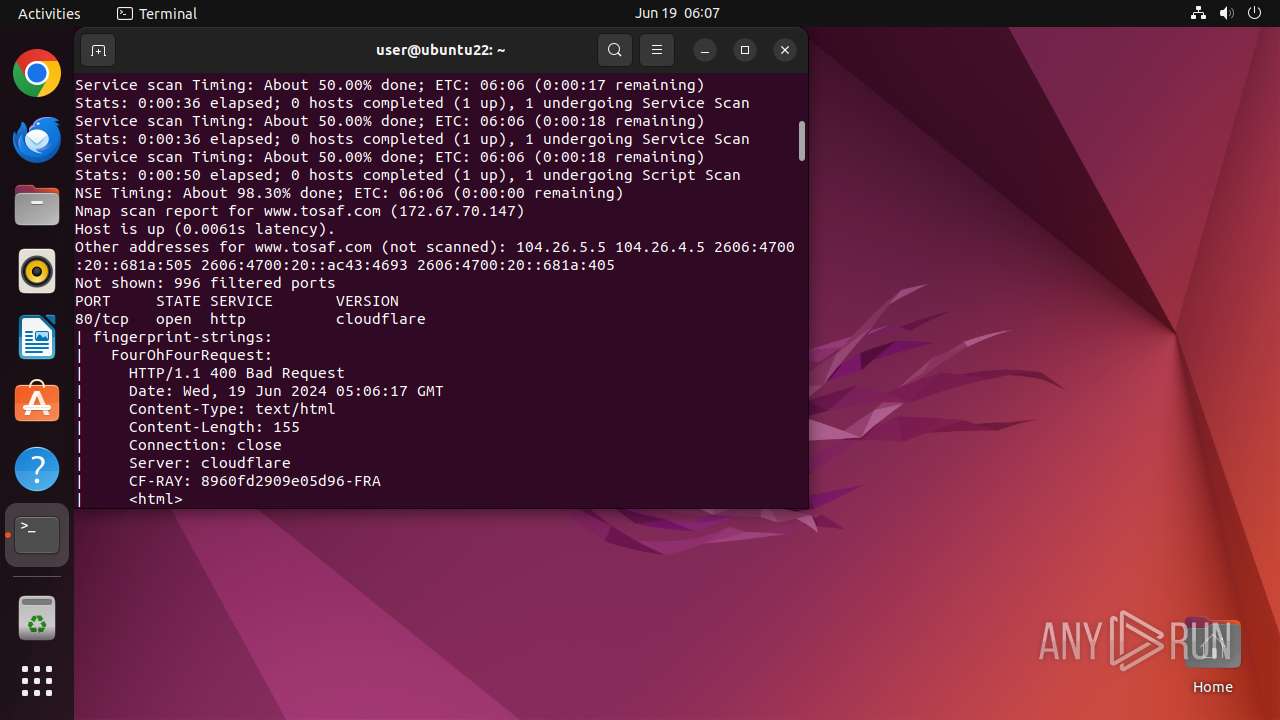The height and width of the screenshot is (720, 1280).
Task: Open LibreOffice Writer from dock
Action: coord(37,337)
